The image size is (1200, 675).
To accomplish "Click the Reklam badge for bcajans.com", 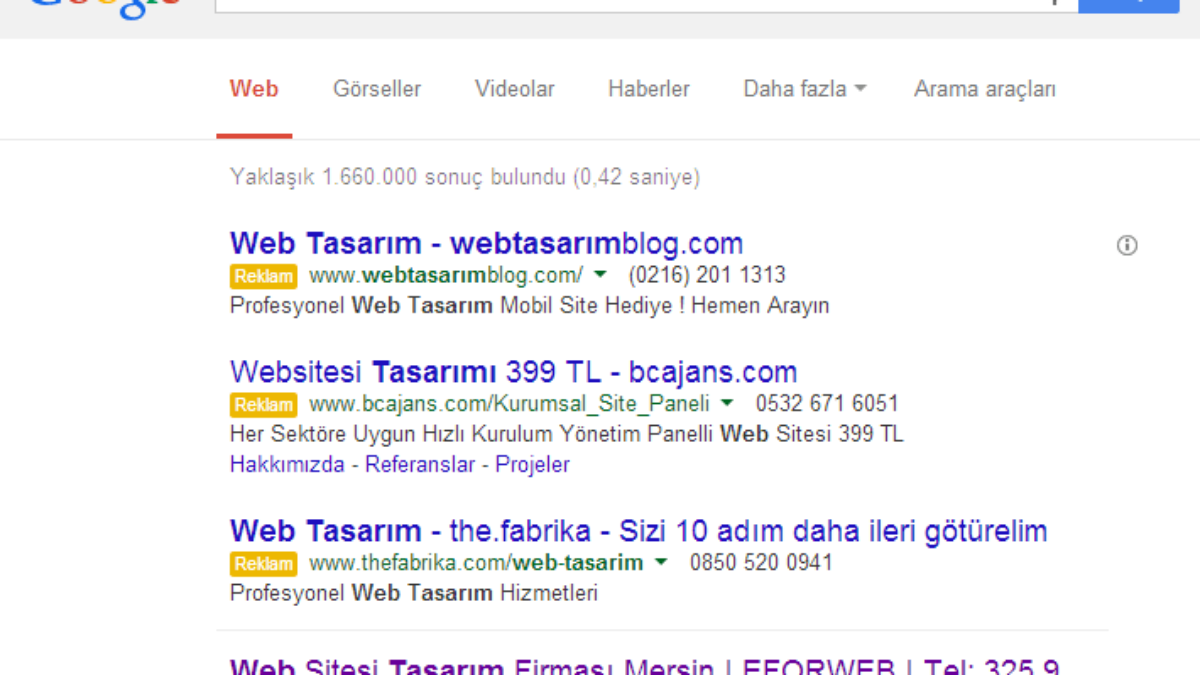I will pos(263,405).
